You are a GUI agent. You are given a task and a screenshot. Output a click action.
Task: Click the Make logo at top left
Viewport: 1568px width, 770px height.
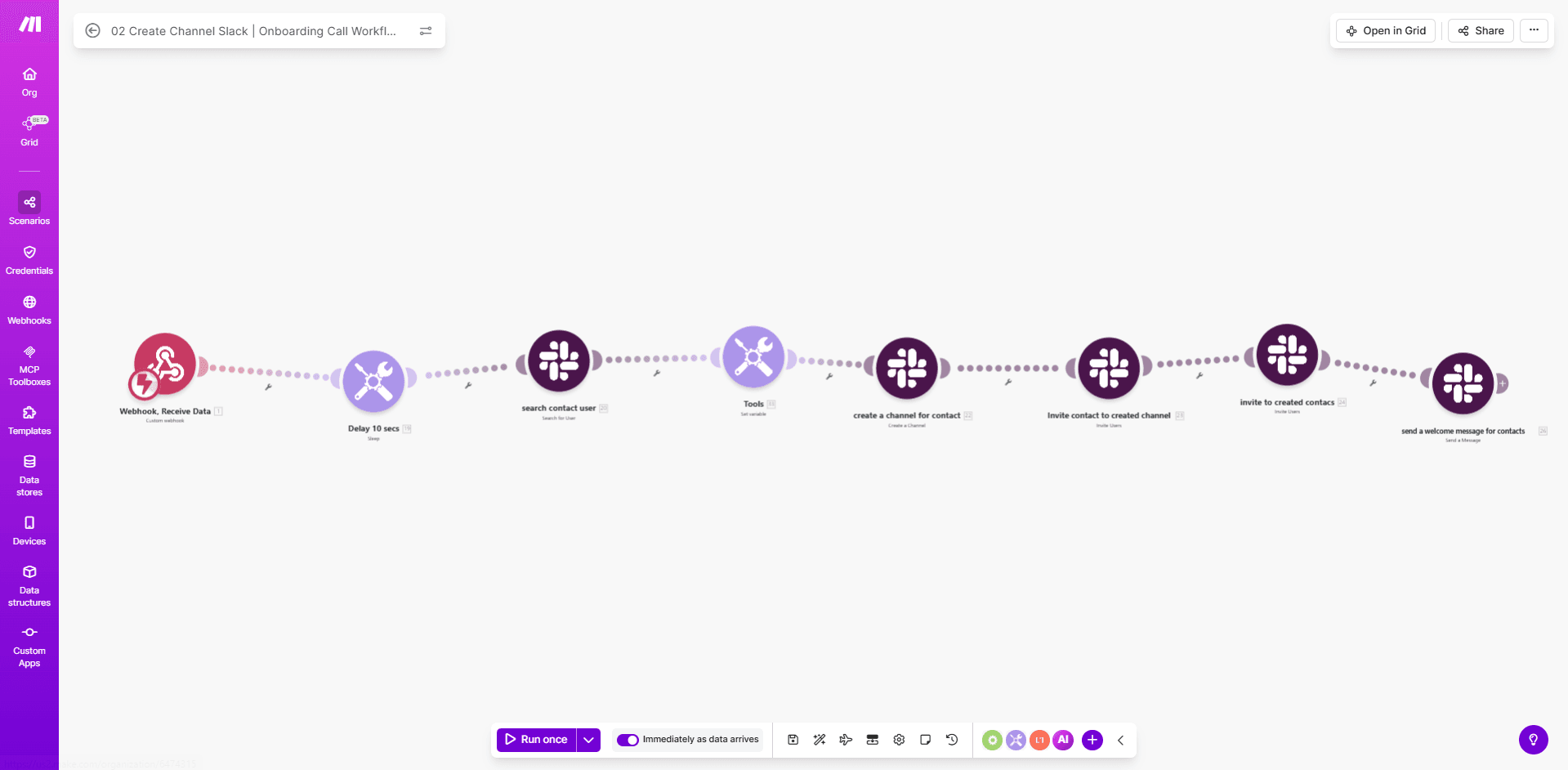[29, 25]
